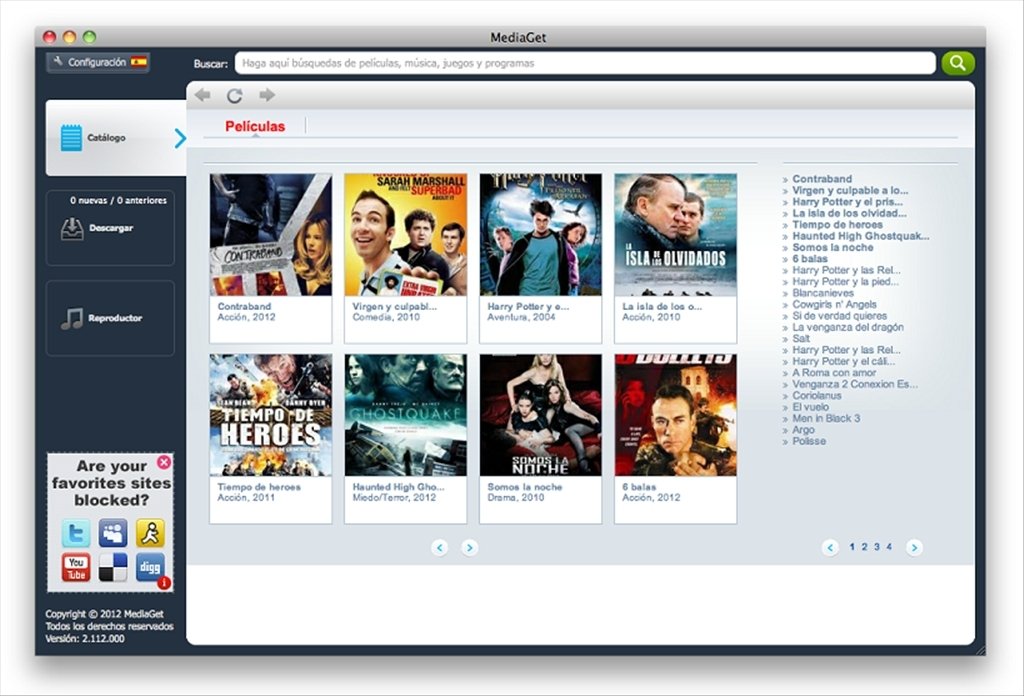Go to page 2 of the list
This screenshot has width=1024, height=696.
[x=864, y=547]
